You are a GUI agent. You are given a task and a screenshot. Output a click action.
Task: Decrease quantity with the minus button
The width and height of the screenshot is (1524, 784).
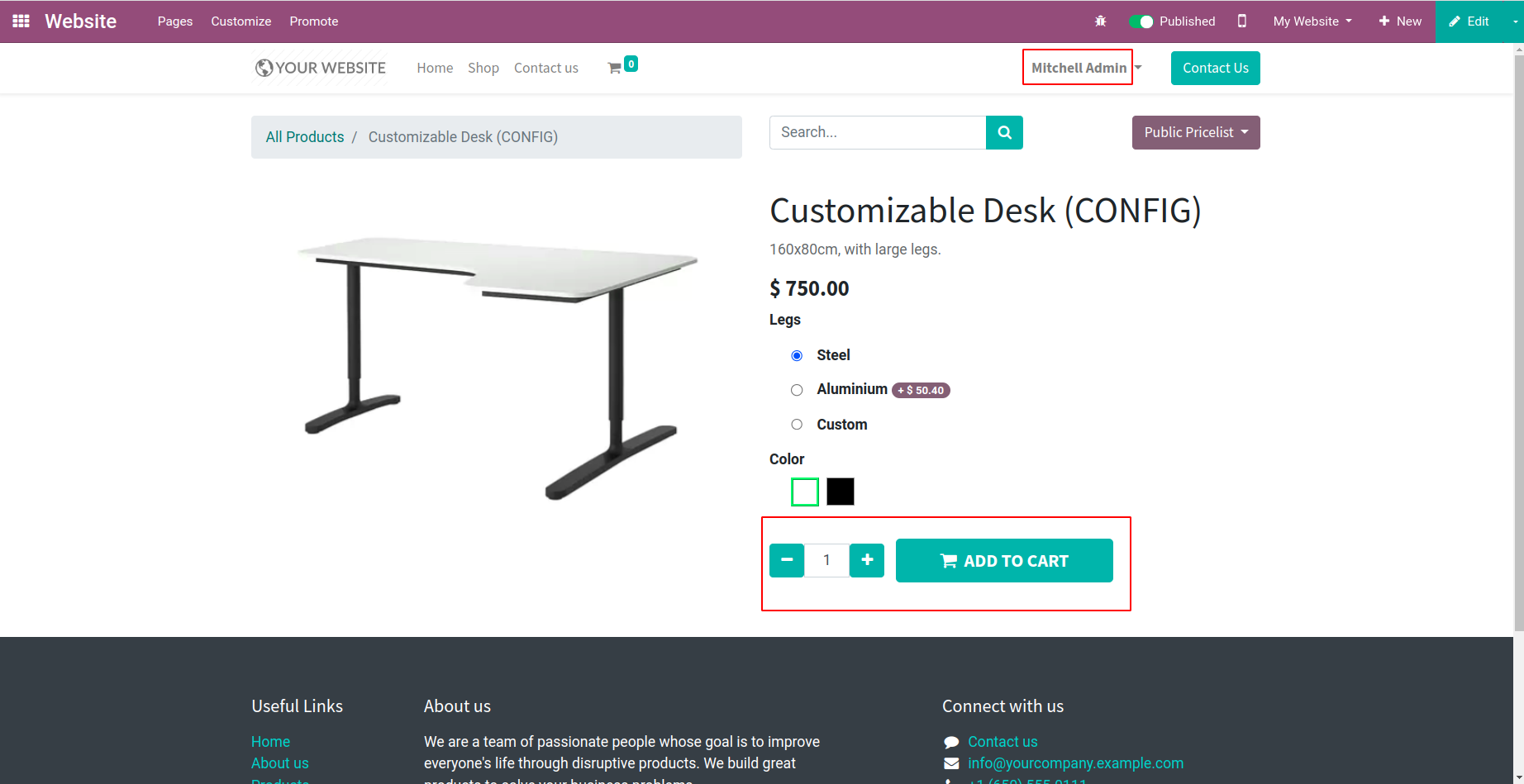coord(787,560)
